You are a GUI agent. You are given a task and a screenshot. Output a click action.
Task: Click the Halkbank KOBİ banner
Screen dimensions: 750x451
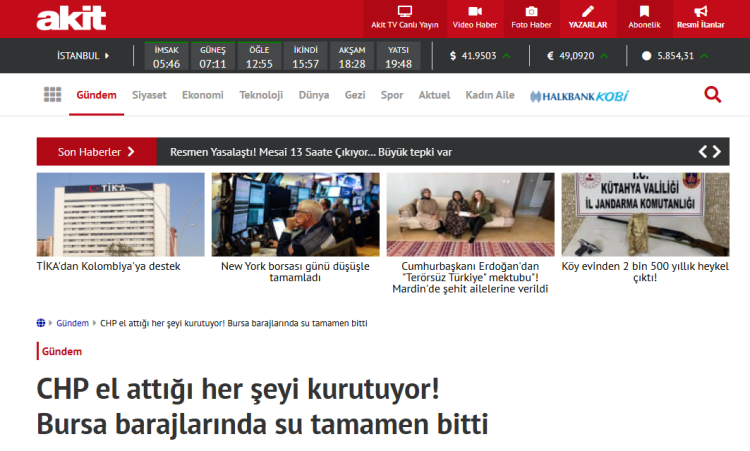click(x=579, y=96)
